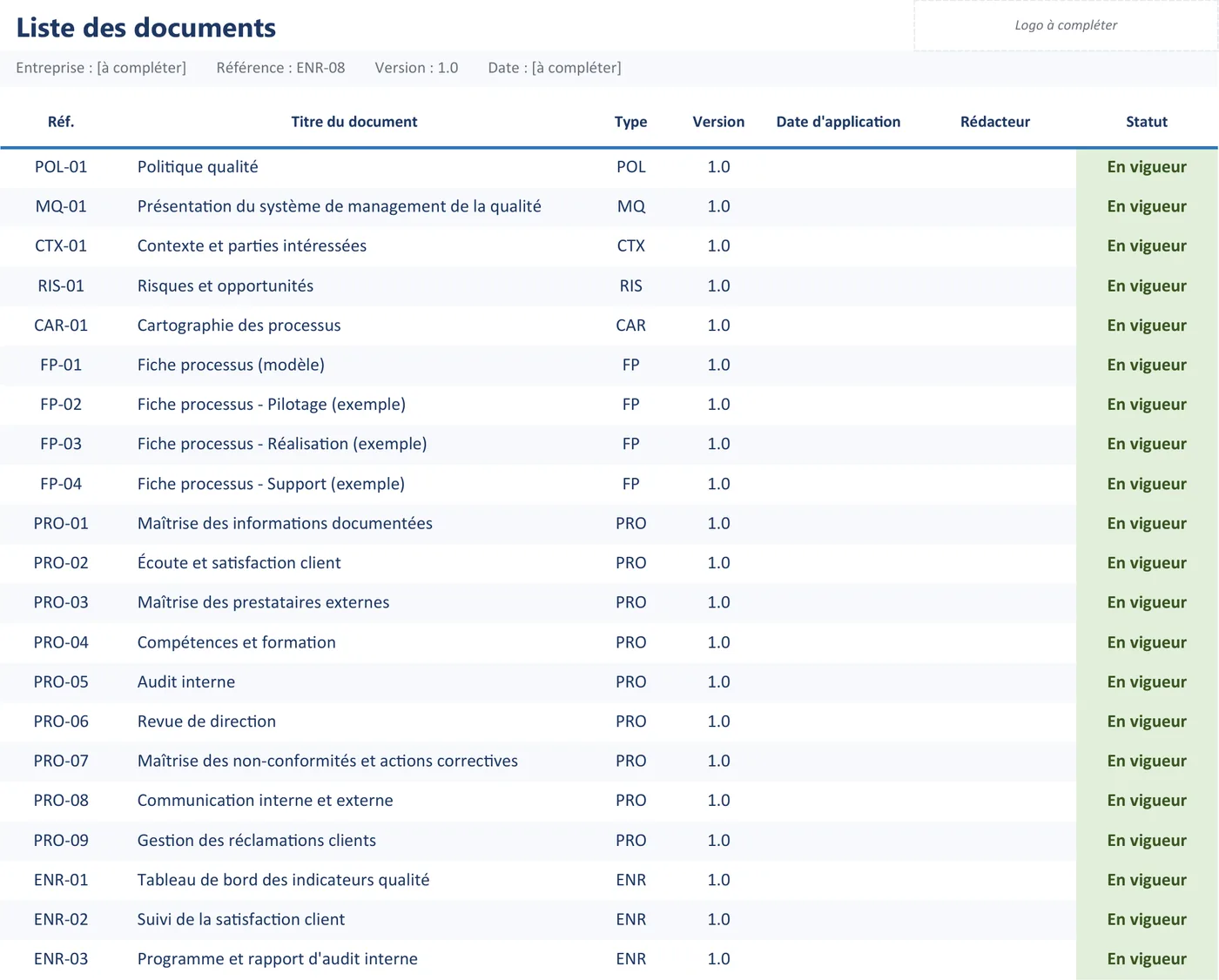Select reference cell 'PRO-05'
This screenshot has height=980, width=1219.
click(61, 681)
